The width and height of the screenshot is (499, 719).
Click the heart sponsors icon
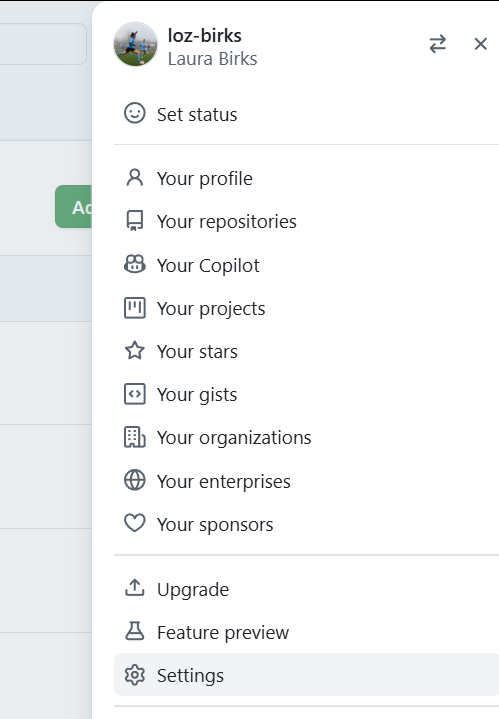[x=135, y=523]
